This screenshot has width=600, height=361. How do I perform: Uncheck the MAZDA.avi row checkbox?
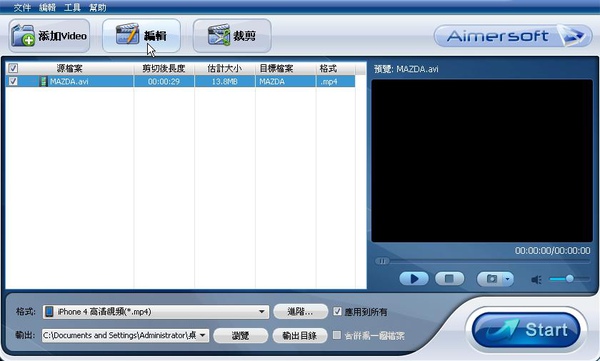13,81
